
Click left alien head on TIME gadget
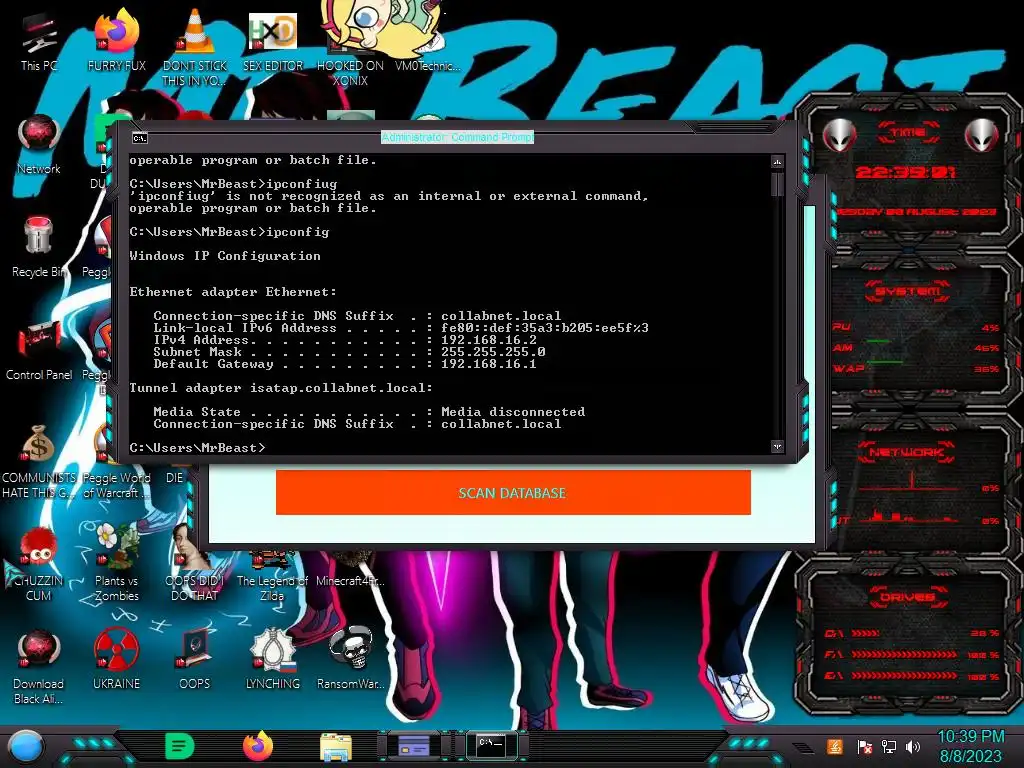tap(839, 135)
